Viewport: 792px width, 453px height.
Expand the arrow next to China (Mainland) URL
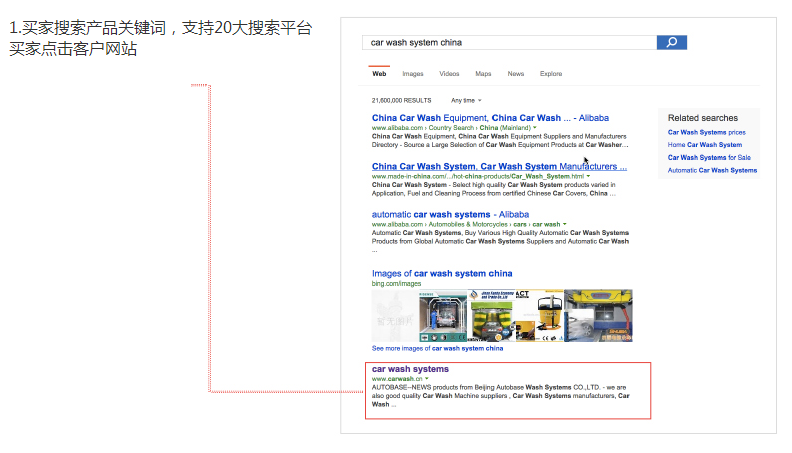tap(535, 128)
